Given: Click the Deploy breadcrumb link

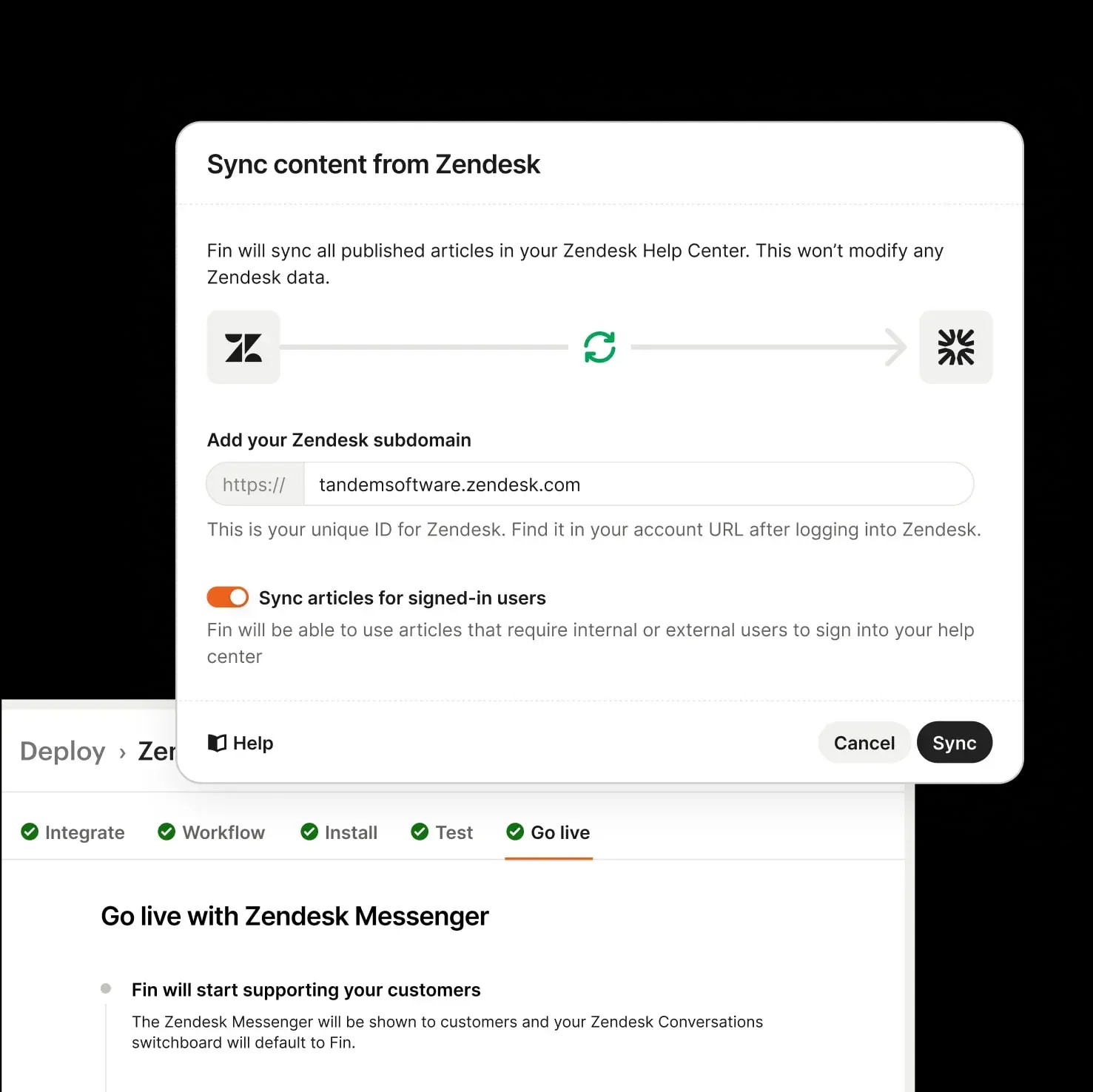Looking at the screenshot, I should point(63,752).
